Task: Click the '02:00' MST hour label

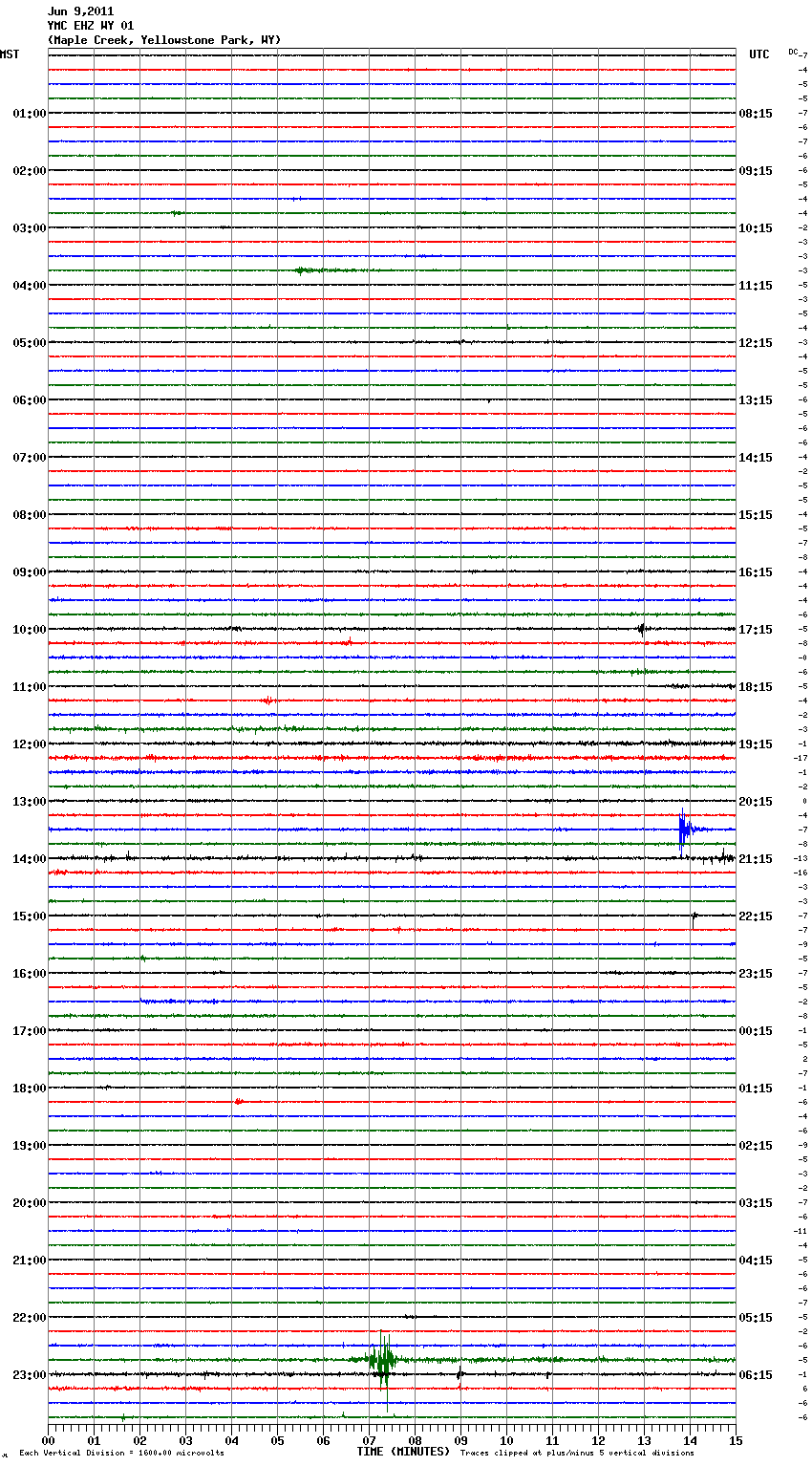Action: point(30,171)
